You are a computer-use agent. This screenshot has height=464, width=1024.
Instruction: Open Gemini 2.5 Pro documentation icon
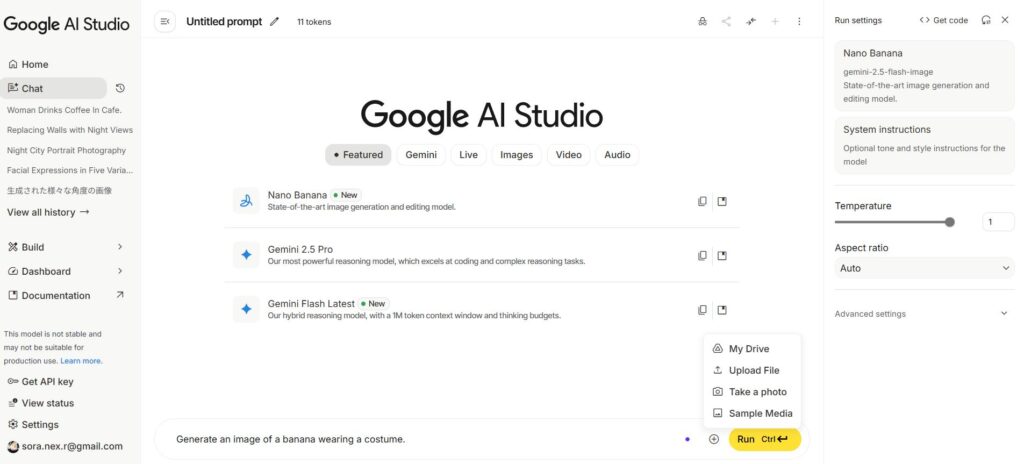[x=722, y=256]
